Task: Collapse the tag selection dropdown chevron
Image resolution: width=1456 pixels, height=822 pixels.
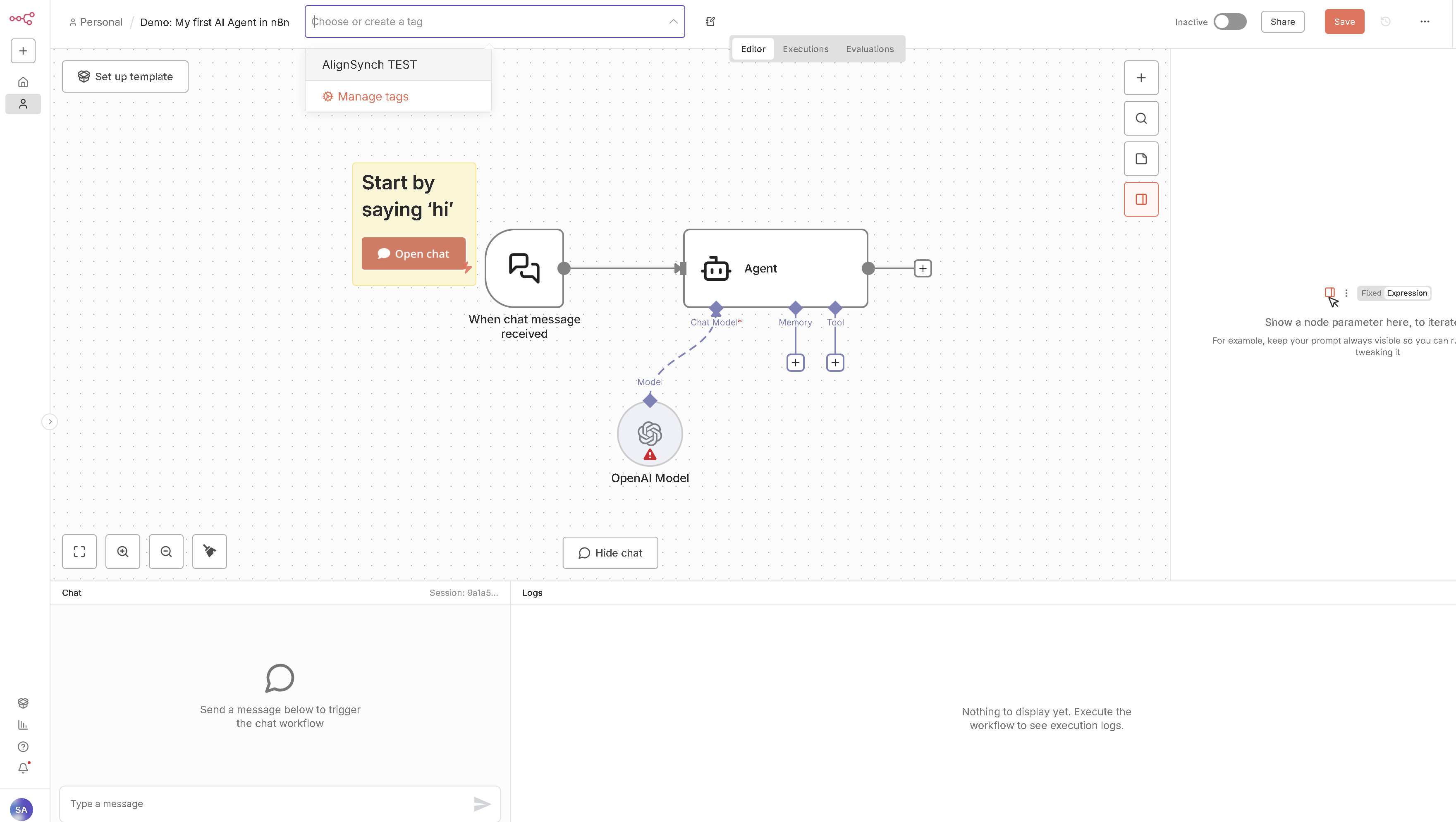Action: [x=673, y=22]
